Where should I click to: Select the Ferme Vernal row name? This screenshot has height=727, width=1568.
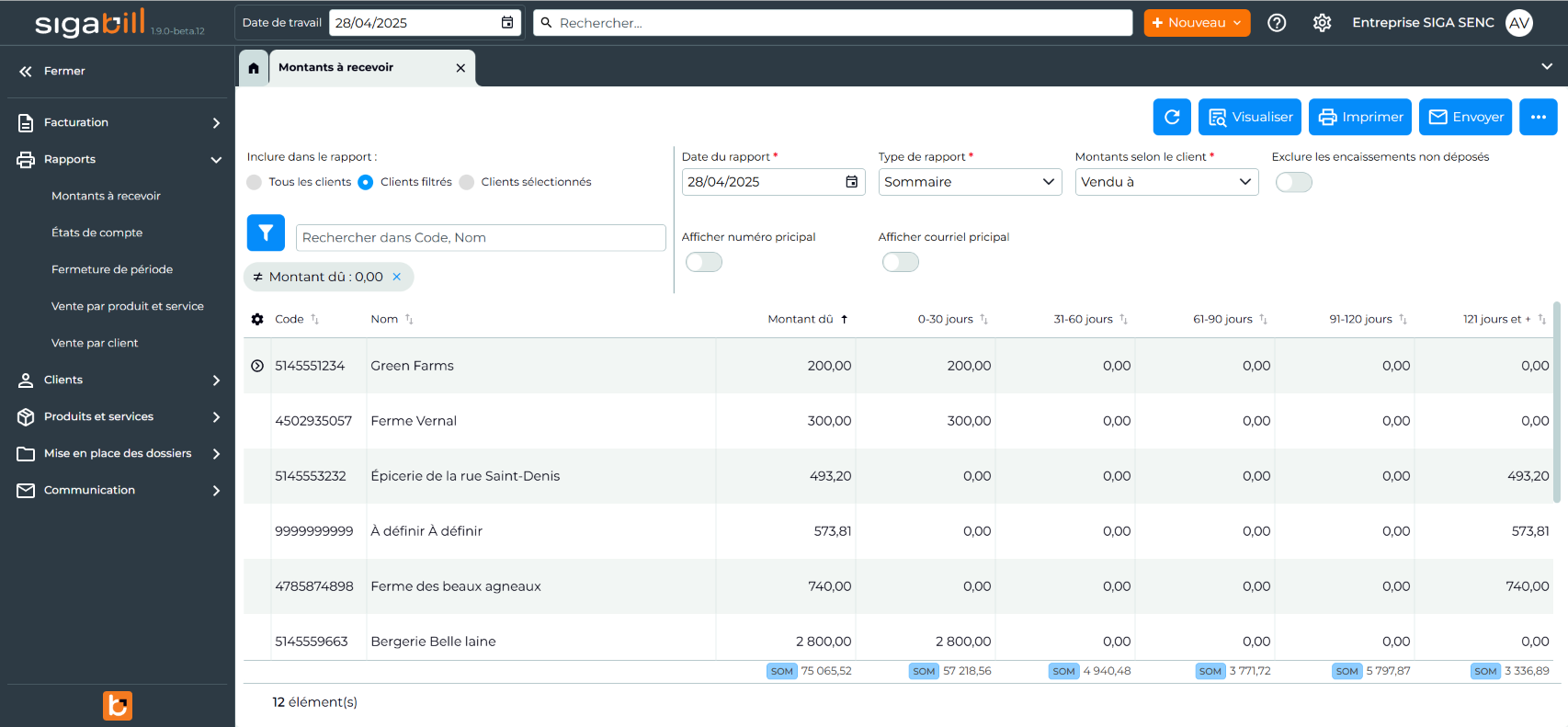click(x=414, y=421)
